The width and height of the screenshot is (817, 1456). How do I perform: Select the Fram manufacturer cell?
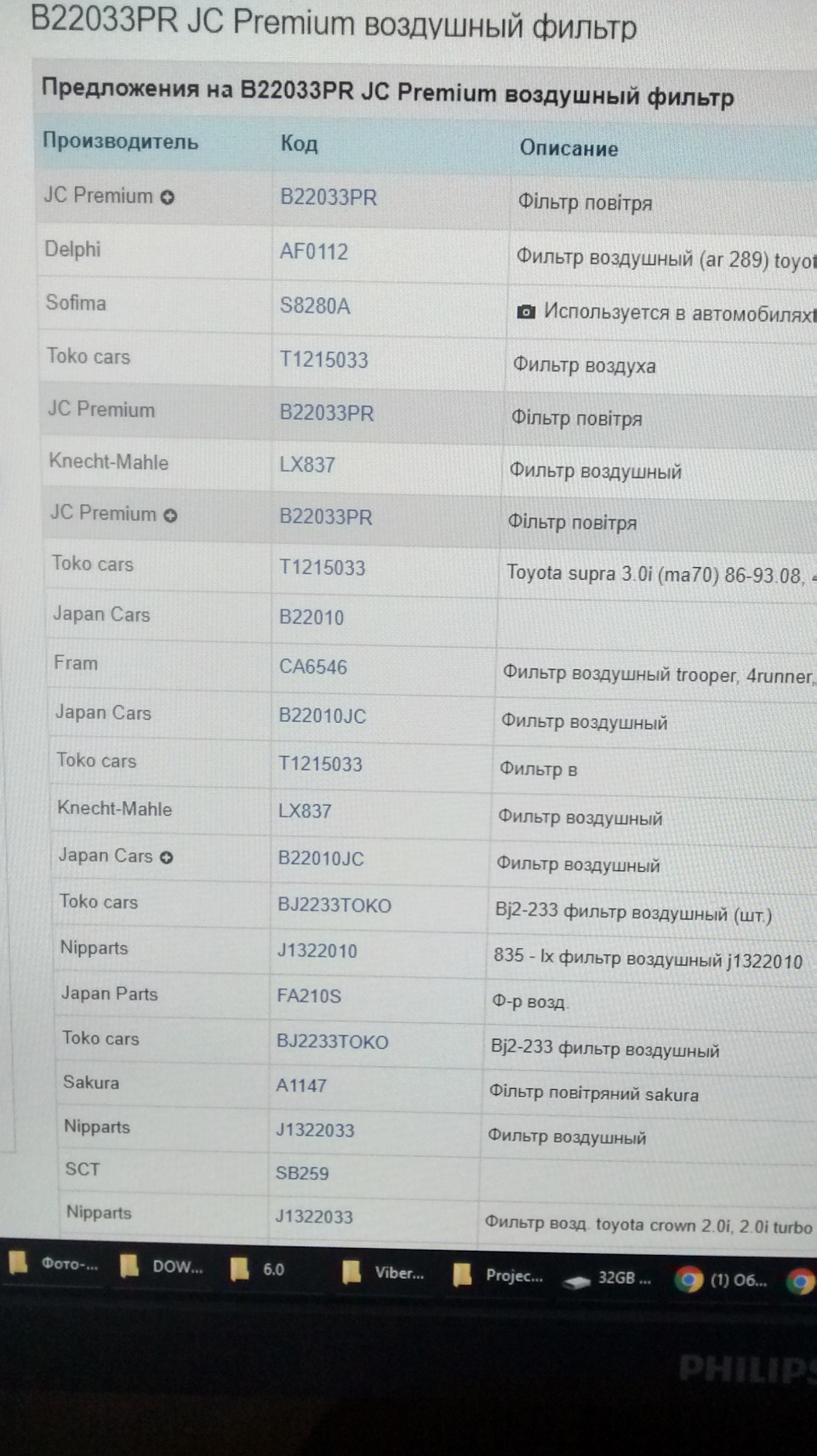76,663
